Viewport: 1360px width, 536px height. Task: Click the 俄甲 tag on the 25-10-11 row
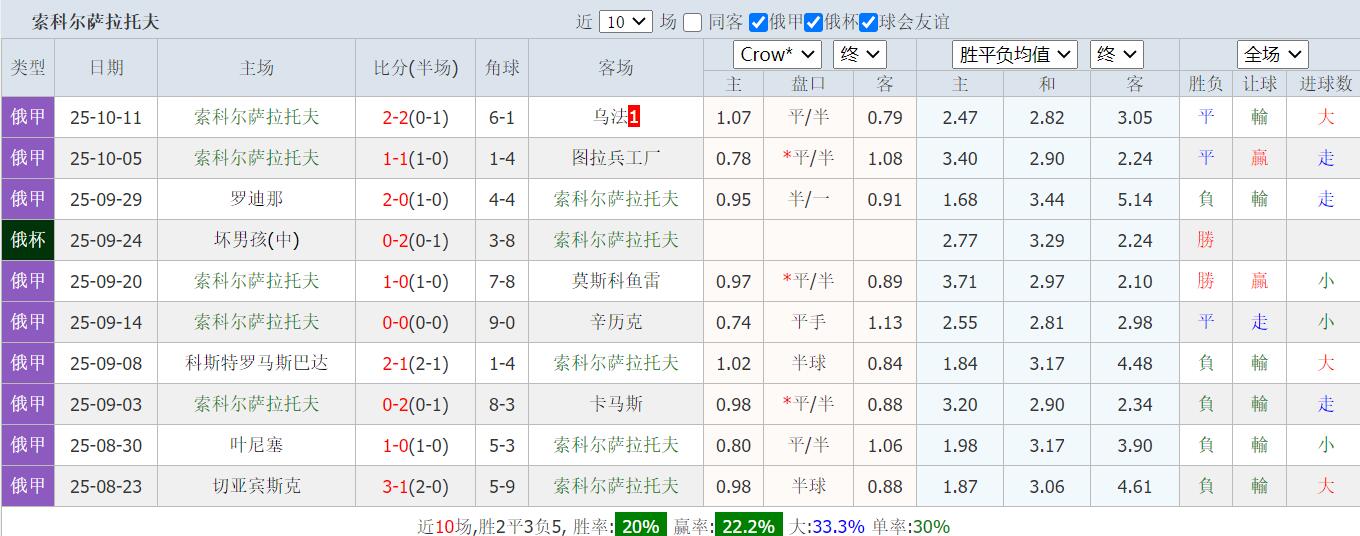coord(28,117)
